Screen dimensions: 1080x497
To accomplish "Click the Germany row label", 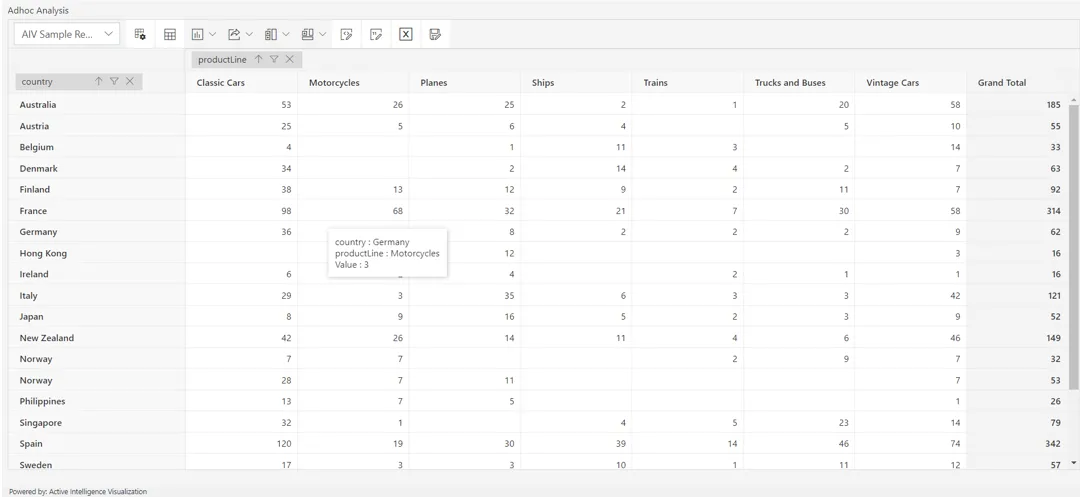I will pyautogui.click(x=38, y=232).
